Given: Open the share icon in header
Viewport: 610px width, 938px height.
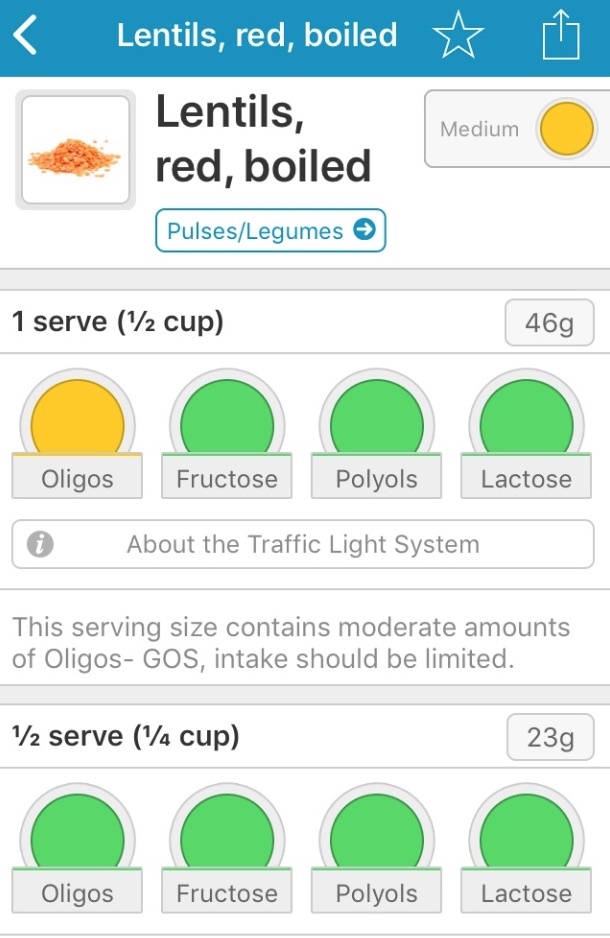Looking at the screenshot, I should (561, 34).
